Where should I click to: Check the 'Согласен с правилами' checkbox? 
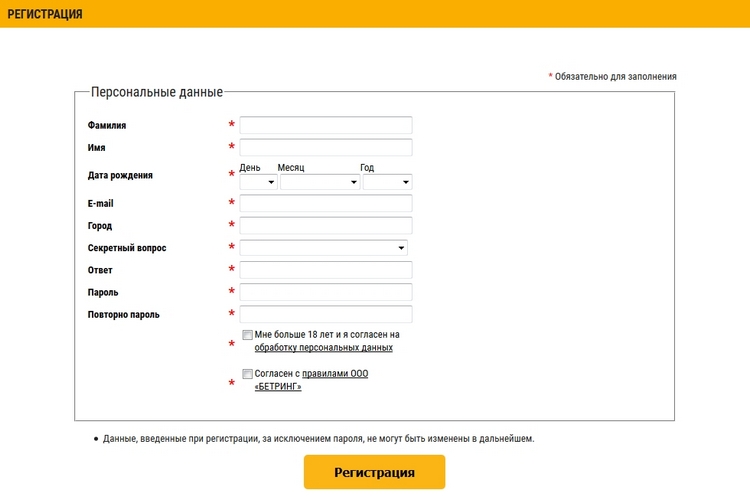pyautogui.click(x=247, y=374)
